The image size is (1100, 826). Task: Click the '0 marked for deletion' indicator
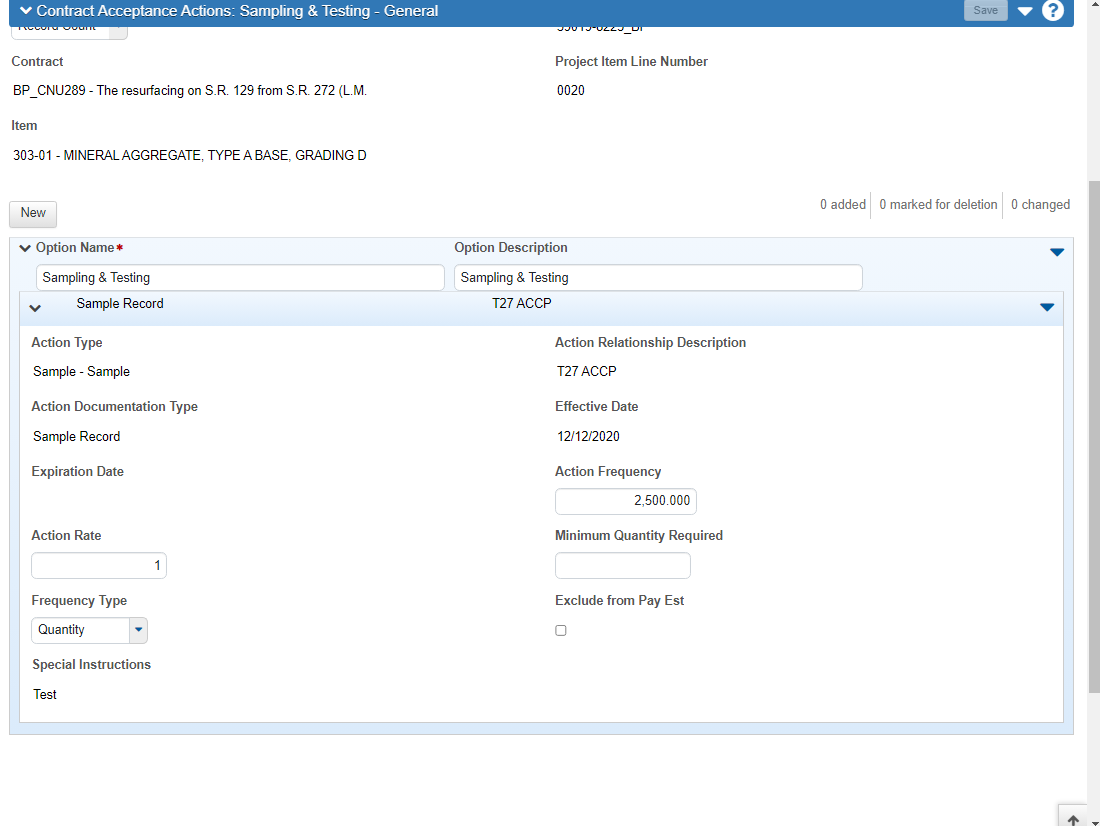pos(937,205)
